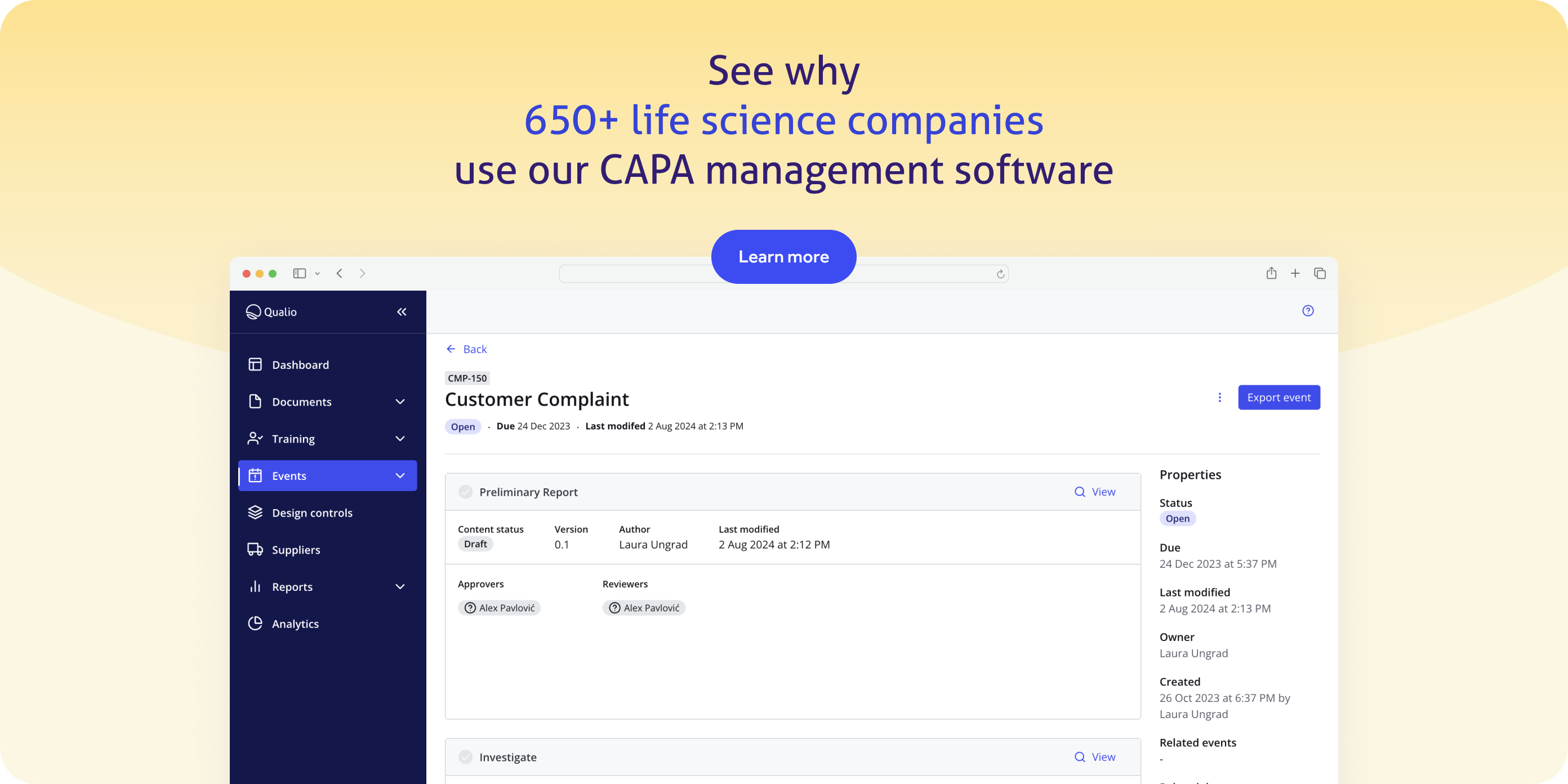Screen dimensions: 1568x784
Task: Toggle the Preliminary Report completion checkmark
Action: (465, 491)
